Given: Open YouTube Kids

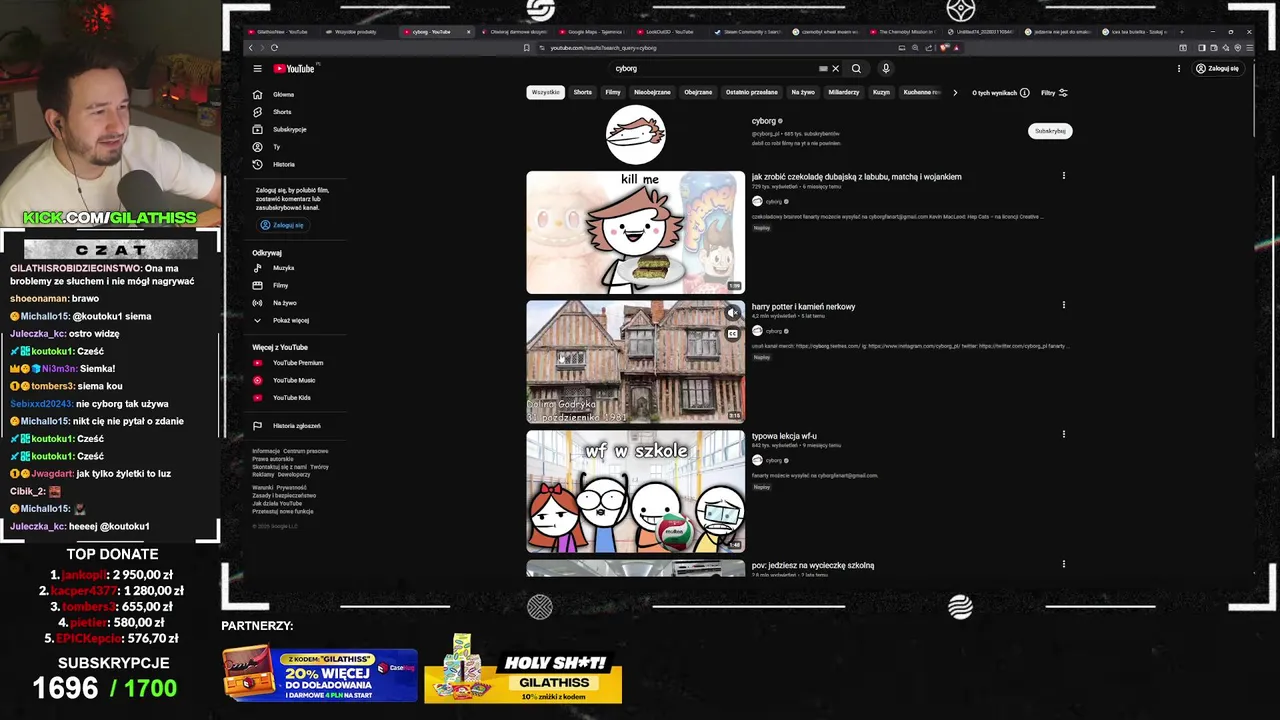Looking at the screenshot, I should (x=291, y=398).
